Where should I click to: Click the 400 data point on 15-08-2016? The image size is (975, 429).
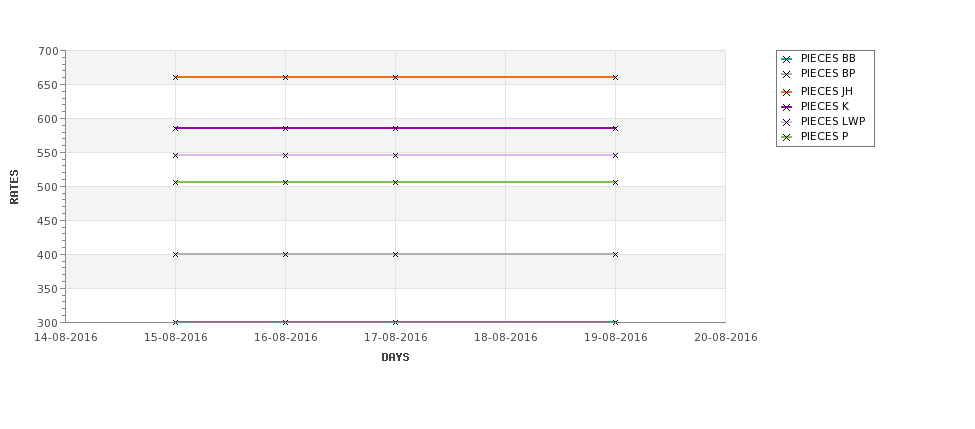[x=175, y=254]
